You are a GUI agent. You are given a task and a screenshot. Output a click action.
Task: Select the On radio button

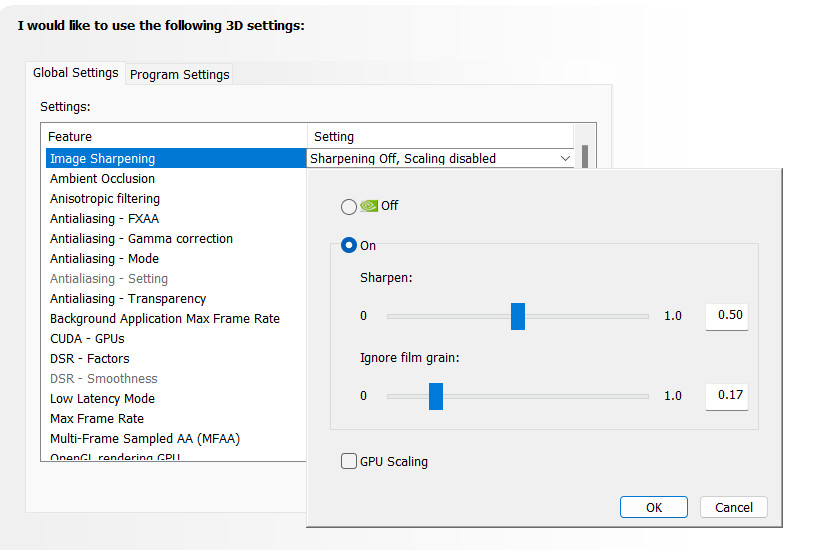(349, 245)
